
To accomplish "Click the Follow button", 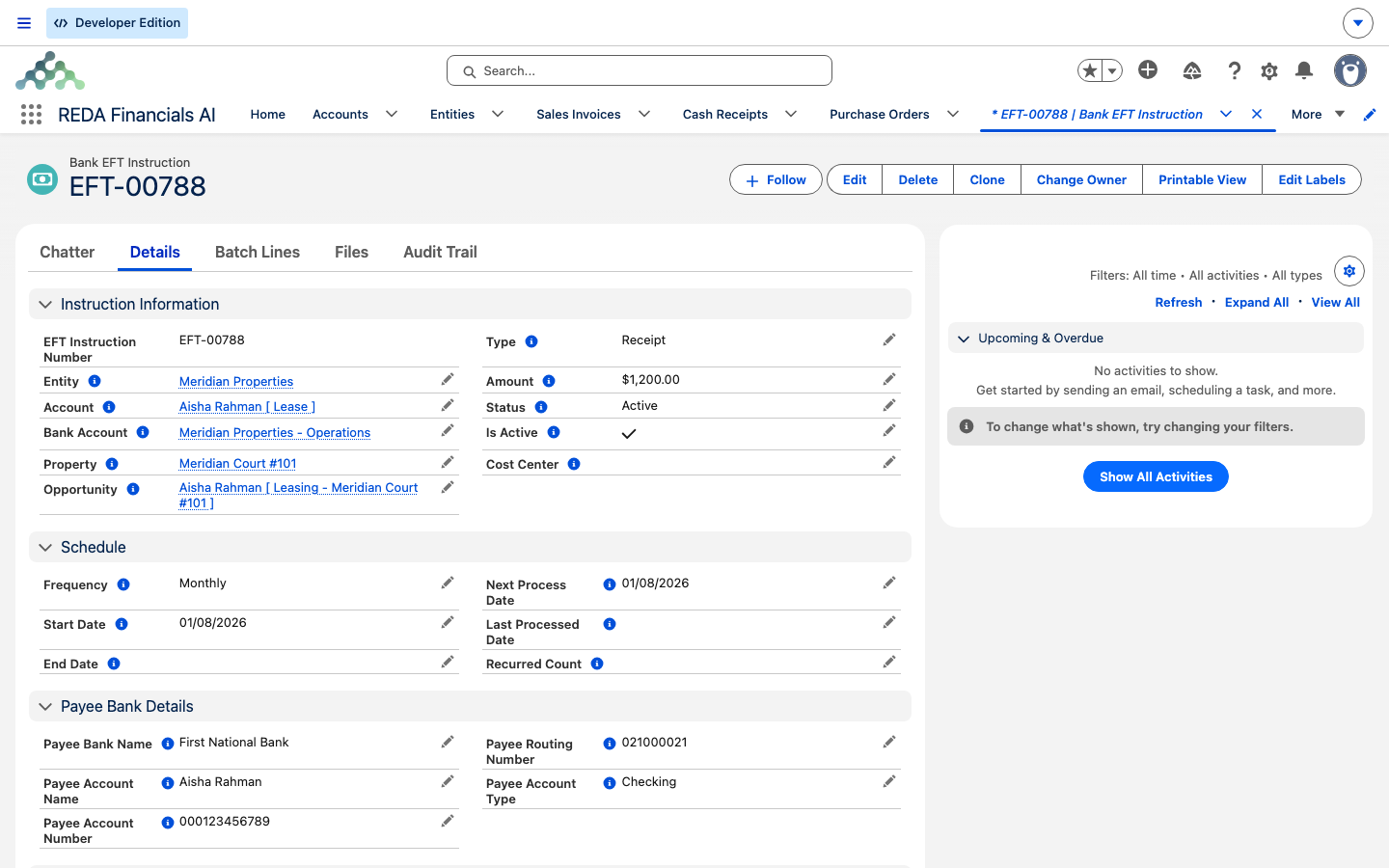I will click(776, 179).
